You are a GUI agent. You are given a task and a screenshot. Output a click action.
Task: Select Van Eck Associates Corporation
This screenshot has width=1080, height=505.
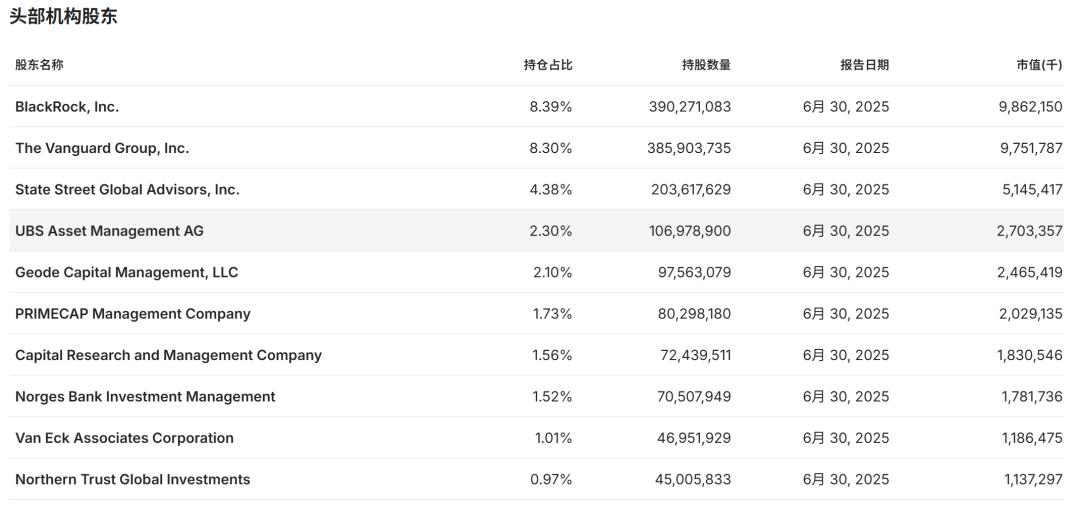pos(124,438)
